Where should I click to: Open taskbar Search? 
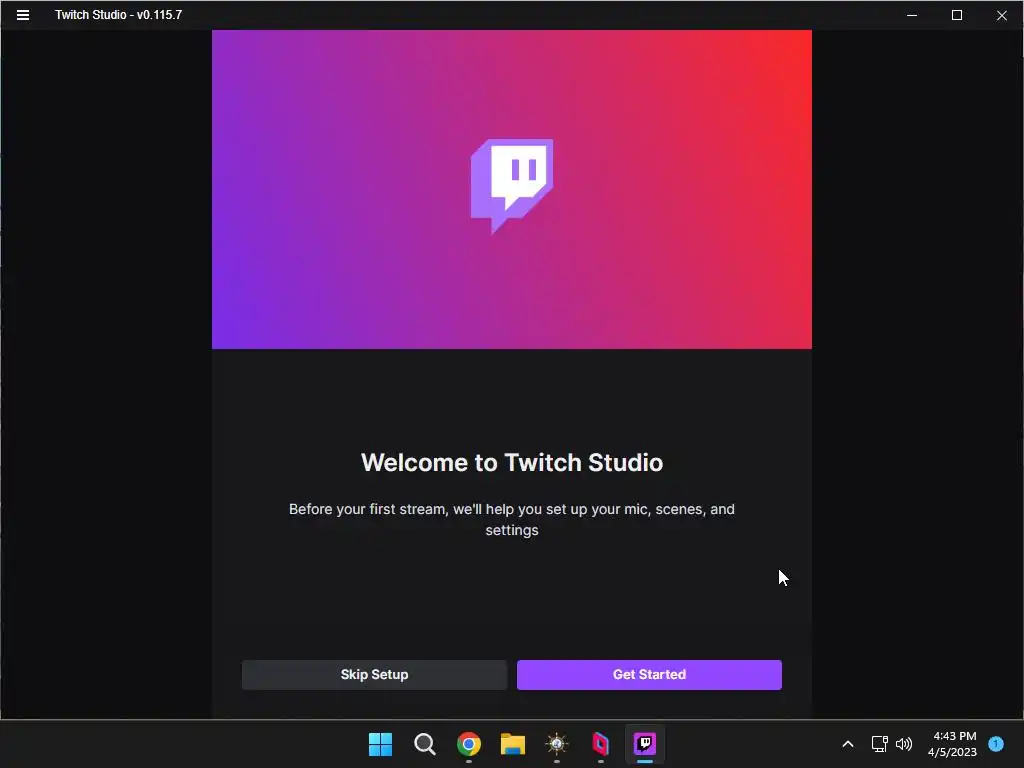click(x=424, y=744)
